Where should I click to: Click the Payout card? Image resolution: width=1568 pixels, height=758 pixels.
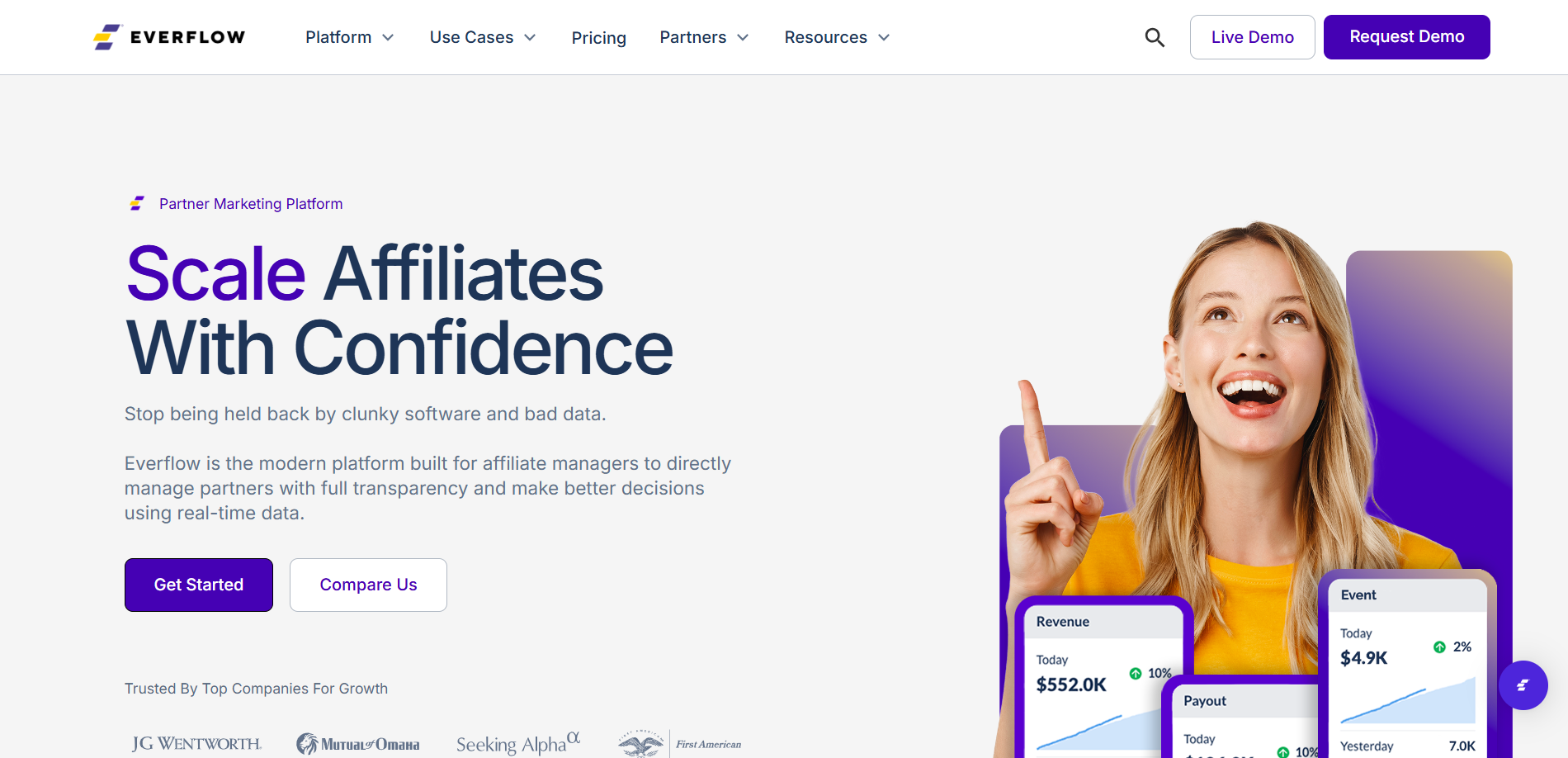pos(1242,718)
